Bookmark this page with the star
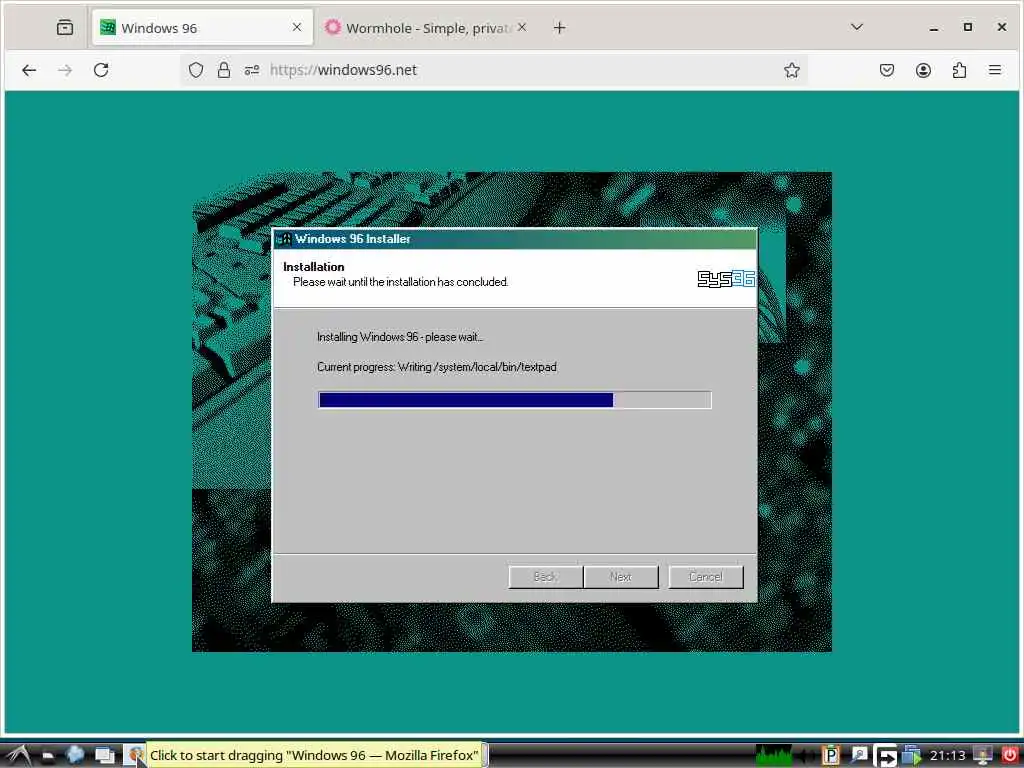 [792, 70]
